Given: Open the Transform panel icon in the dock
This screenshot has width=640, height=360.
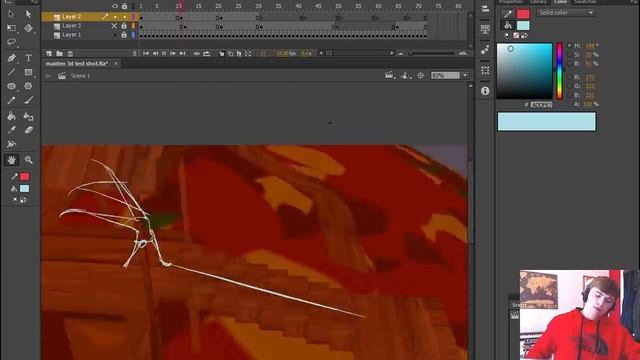Looking at the screenshot, I should [485, 70].
